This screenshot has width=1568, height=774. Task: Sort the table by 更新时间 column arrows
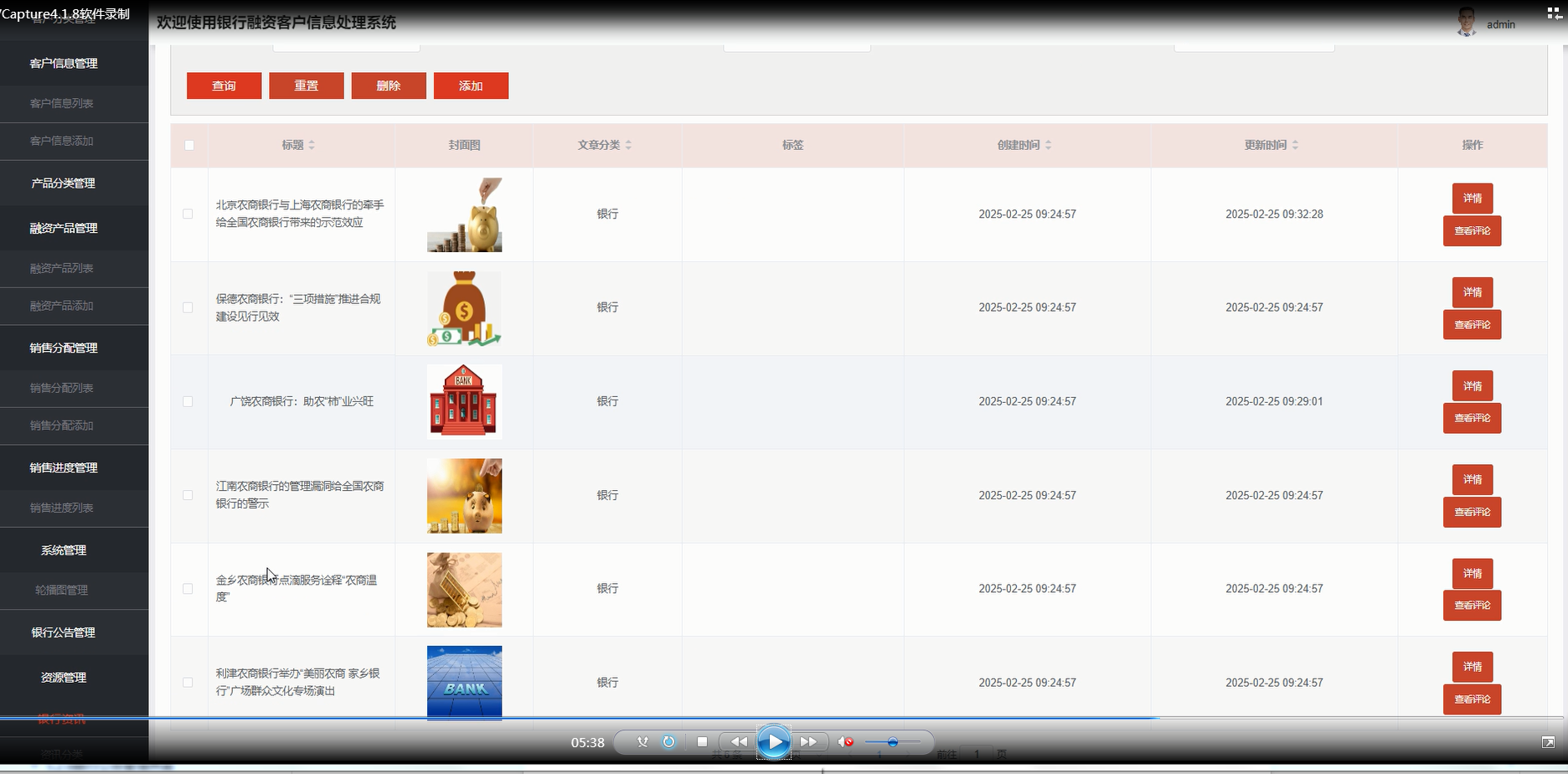tap(1295, 145)
